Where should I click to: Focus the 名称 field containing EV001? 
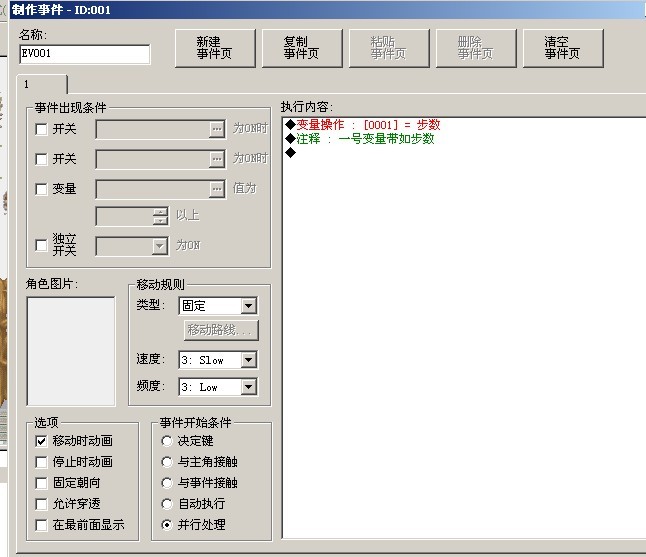(x=84, y=54)
